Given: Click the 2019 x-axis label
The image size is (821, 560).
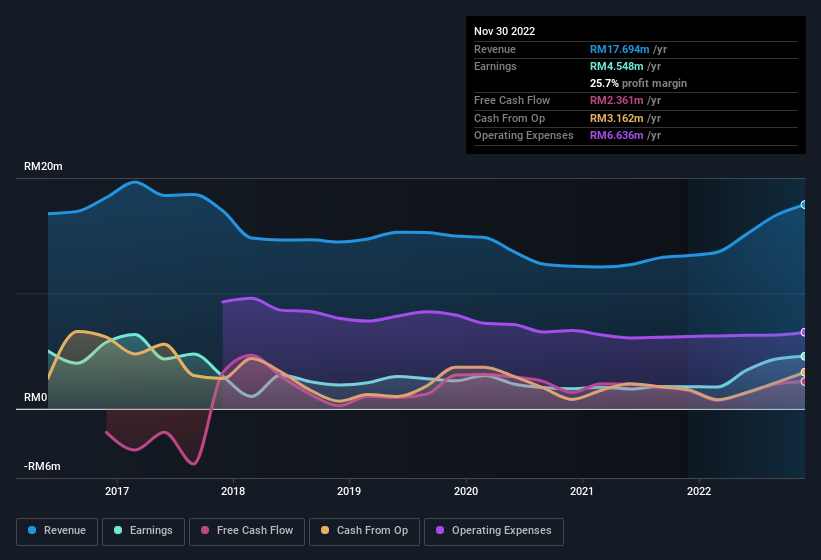Looking at the screenshot, I should pos(349,491).
